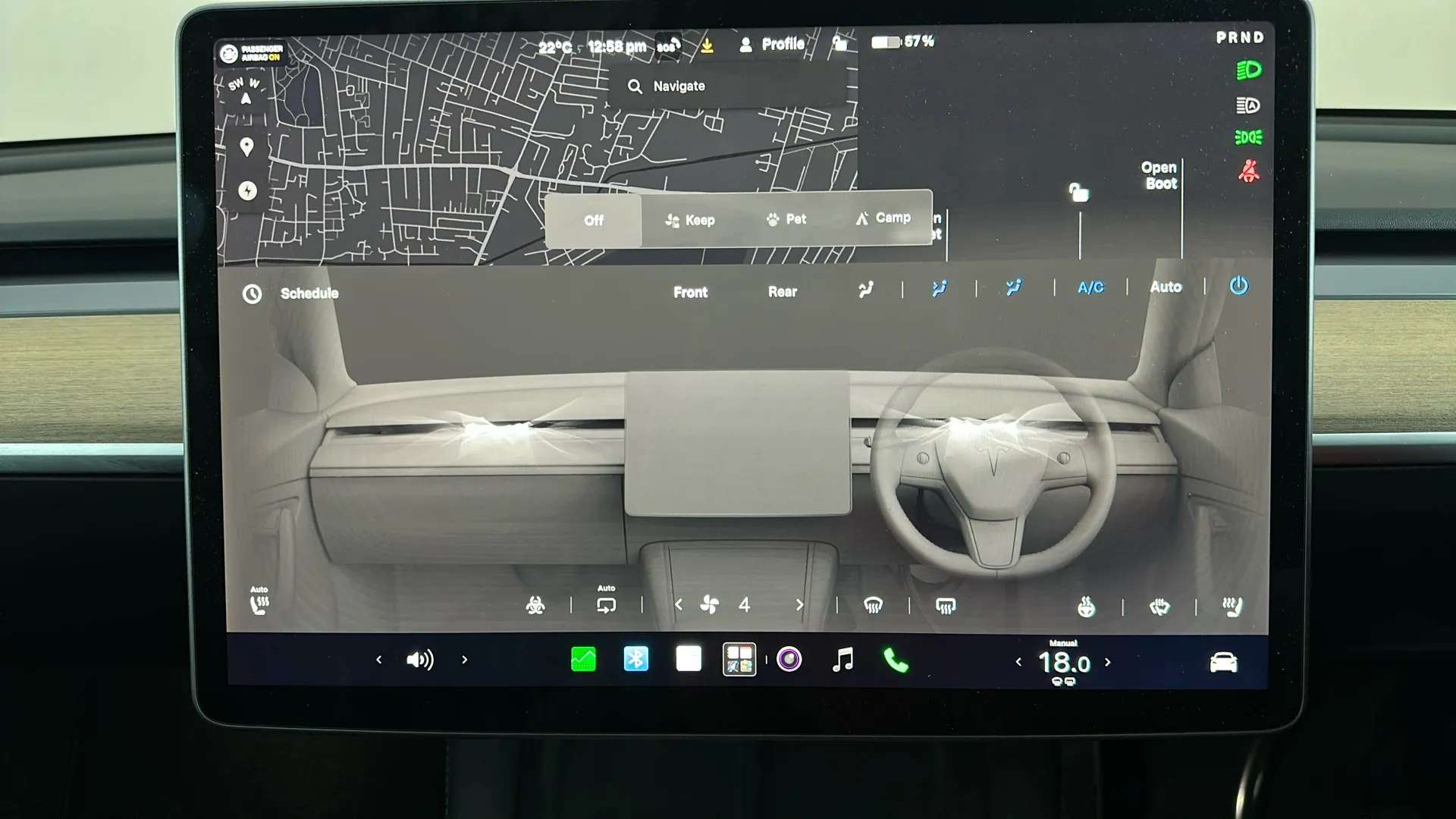Viewport: 1456px width, 819px height.
Task: Click the Navigate search field
Action: 728,86
